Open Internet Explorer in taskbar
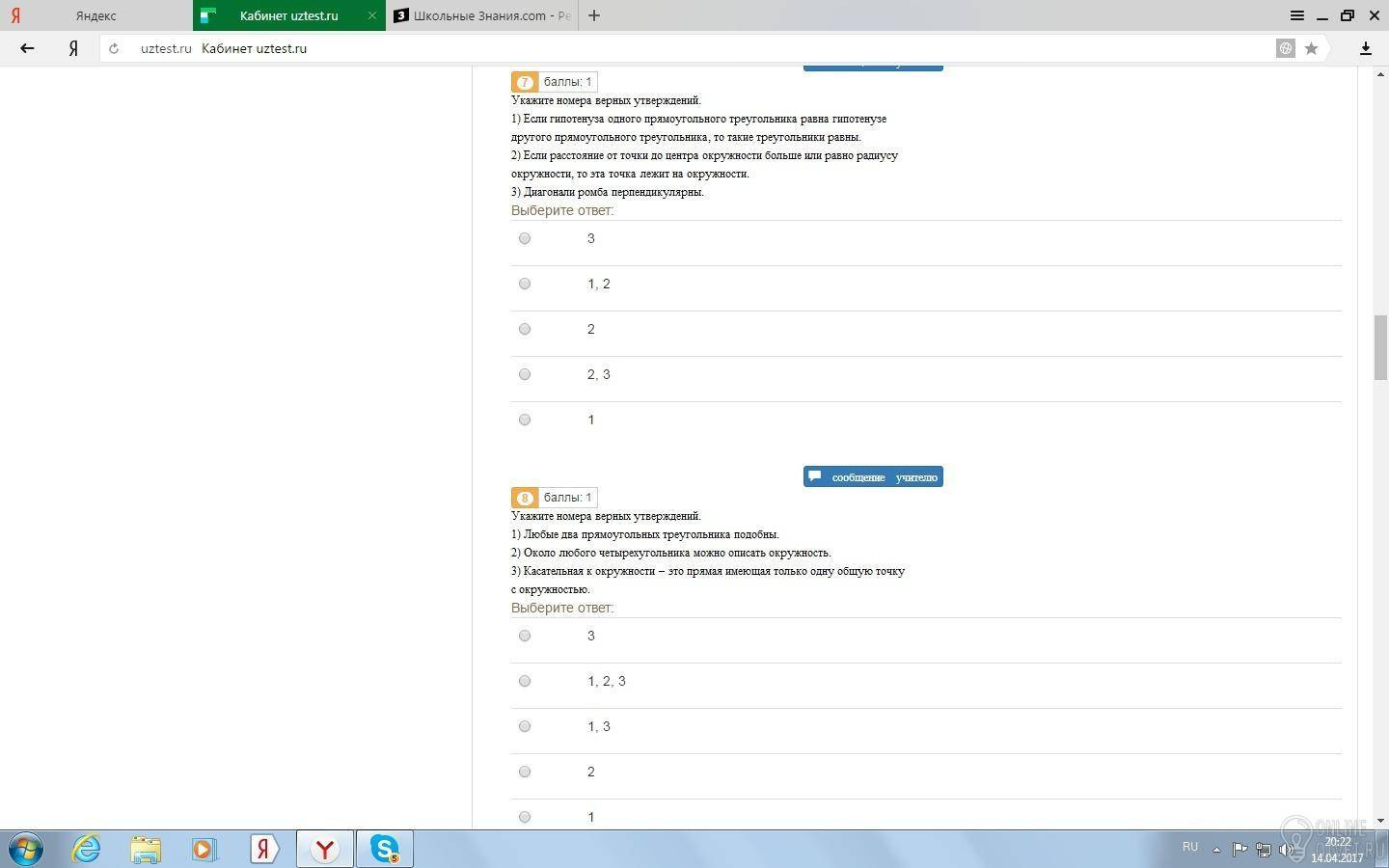1389x868 pixels. tap(87, 849)
